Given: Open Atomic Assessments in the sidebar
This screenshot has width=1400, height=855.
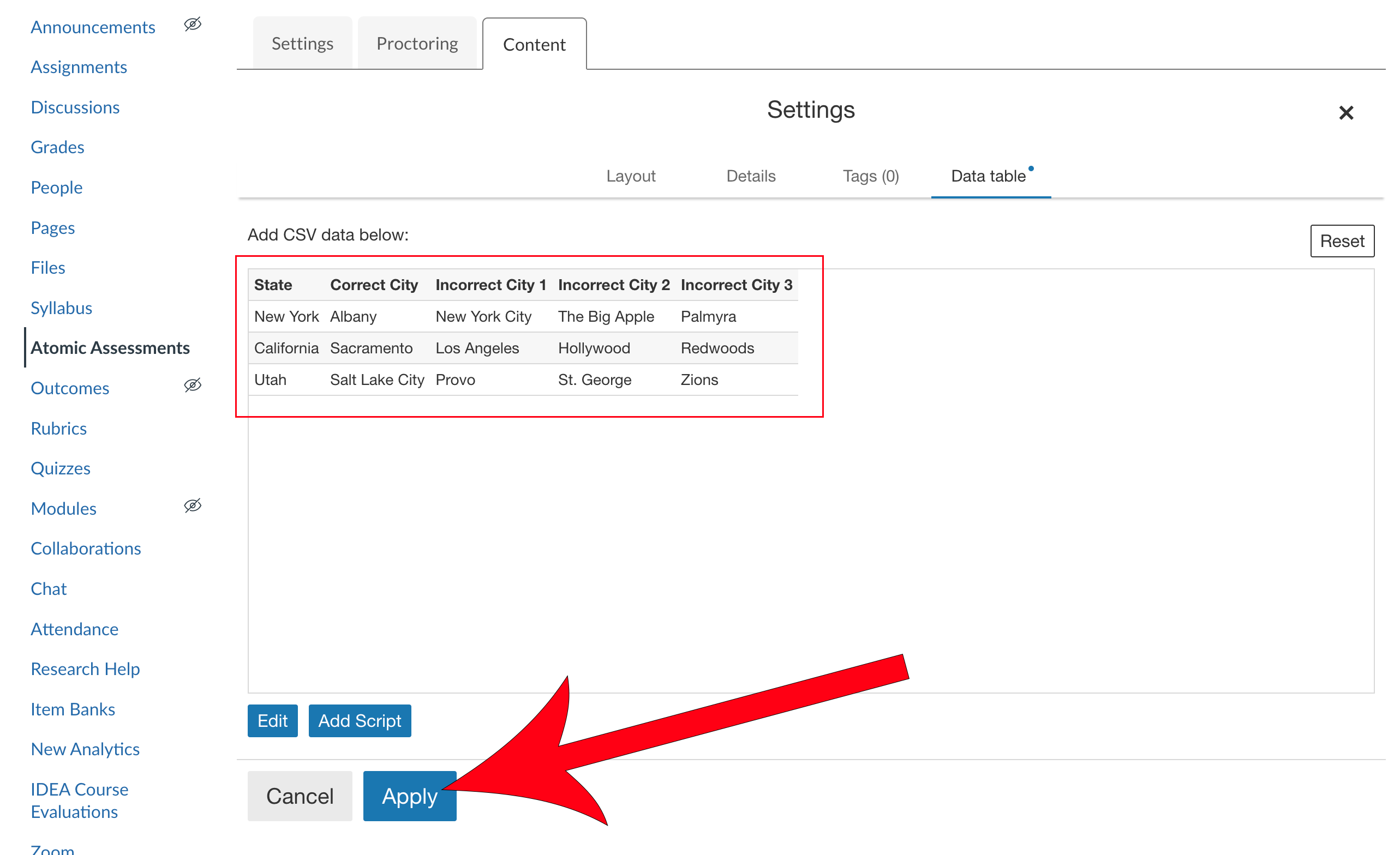Looking at the screenshot, I should click(110, 347).
